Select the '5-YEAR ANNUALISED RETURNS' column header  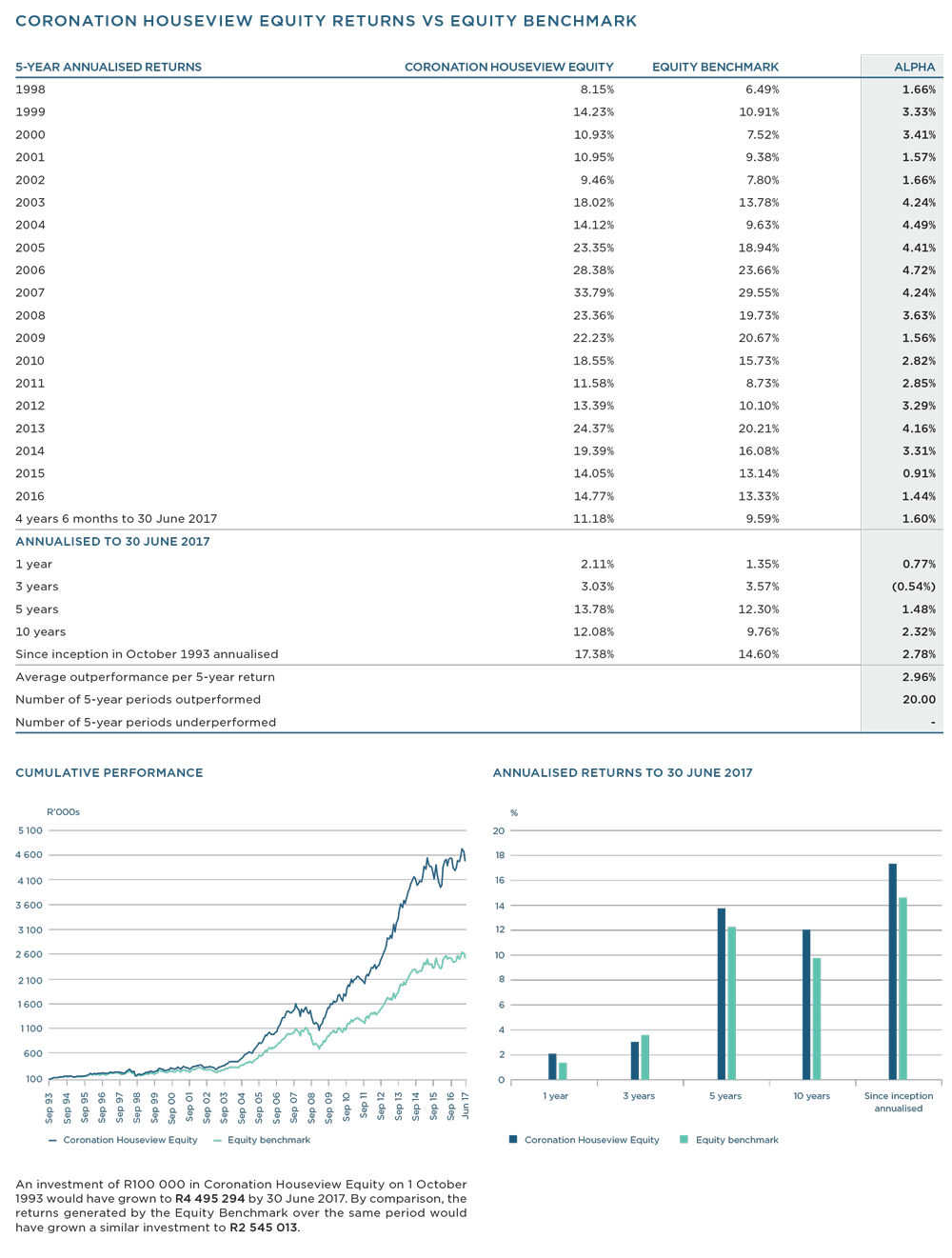(x=109, y=67)
